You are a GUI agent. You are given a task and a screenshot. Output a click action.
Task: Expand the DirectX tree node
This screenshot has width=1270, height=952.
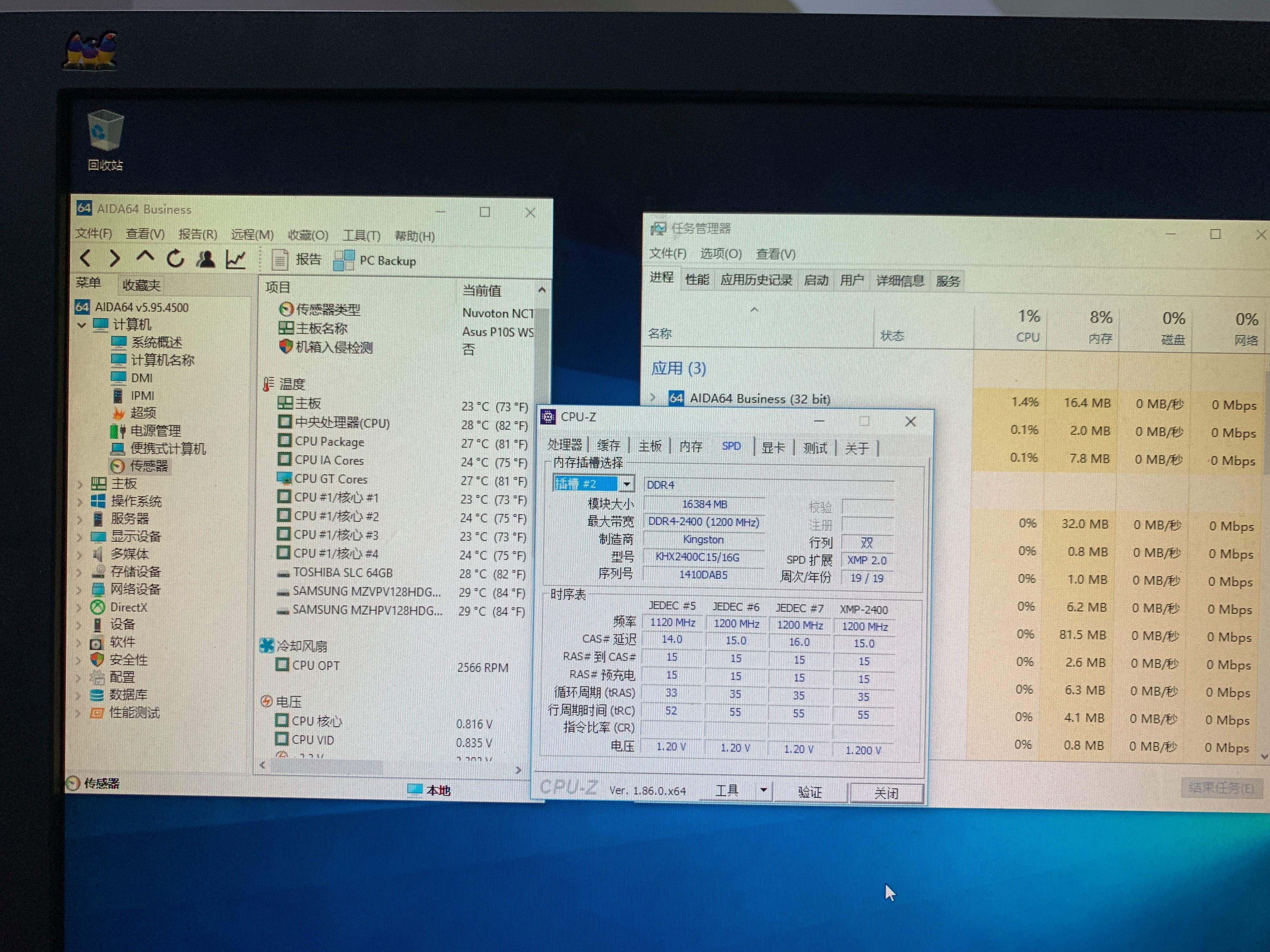[x=79, y=607]
